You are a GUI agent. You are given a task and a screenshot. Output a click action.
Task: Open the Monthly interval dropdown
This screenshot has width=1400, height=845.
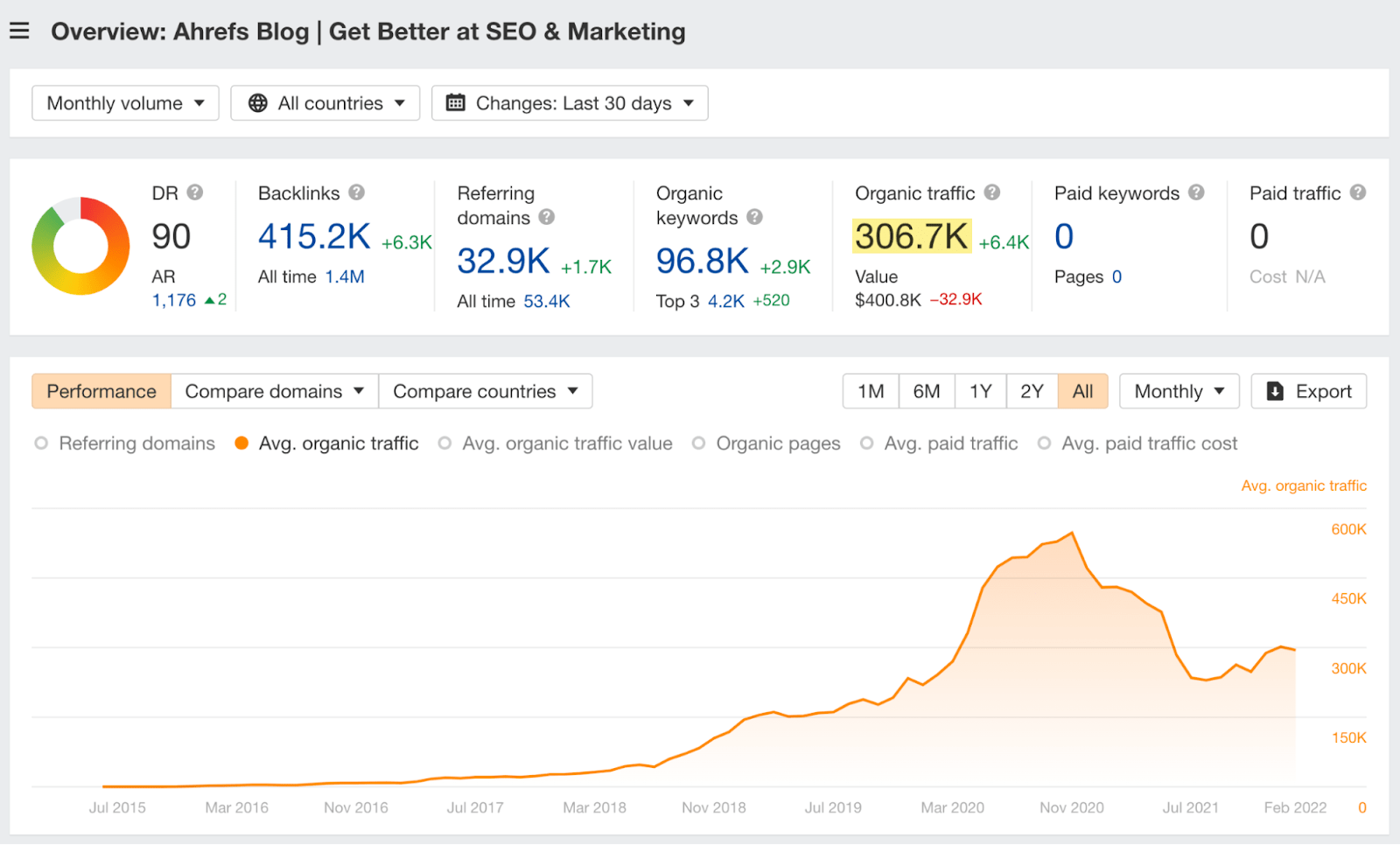click(x=1179, y=391)
